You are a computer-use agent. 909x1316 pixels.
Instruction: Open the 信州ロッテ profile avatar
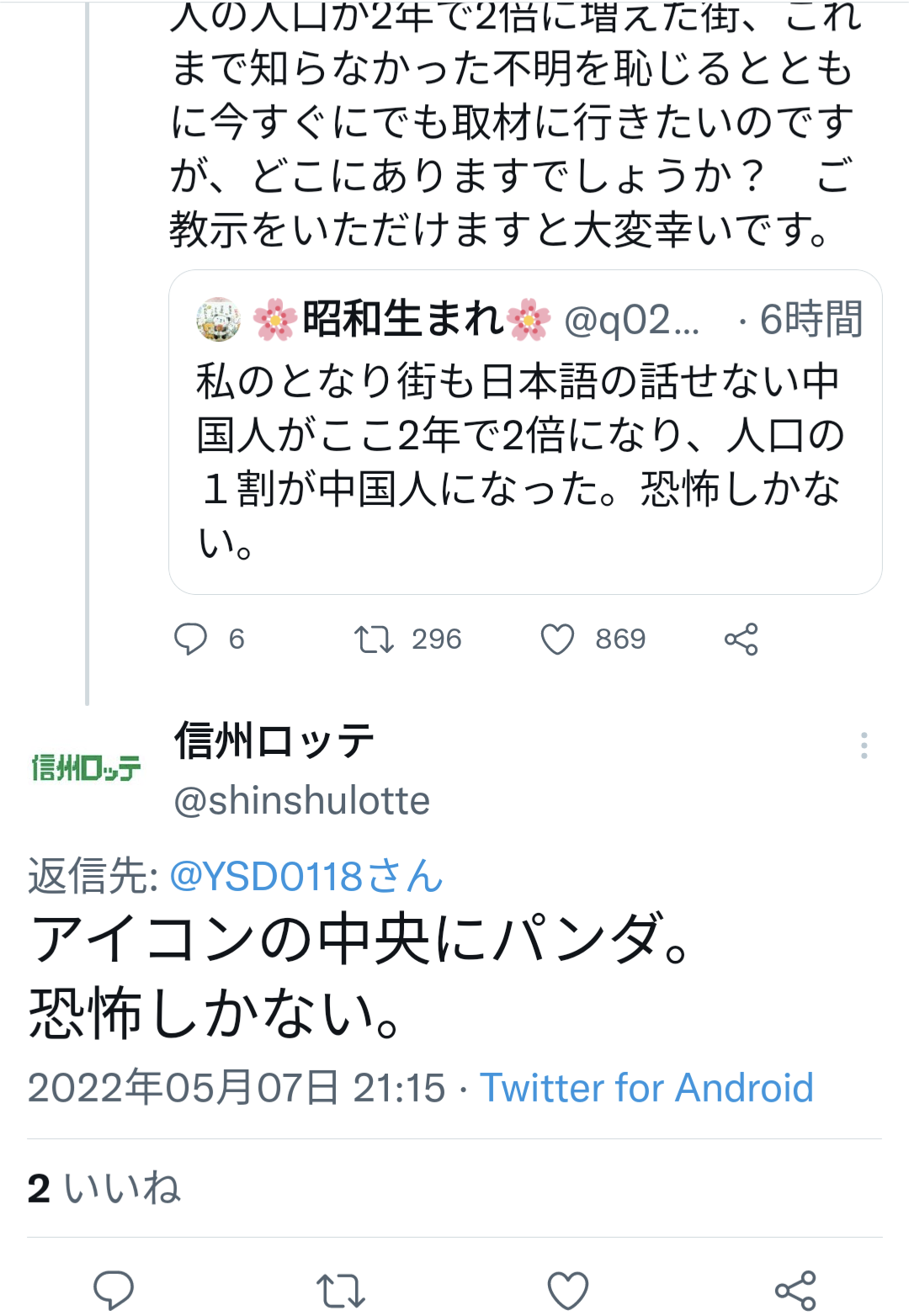tap(86, 767)
